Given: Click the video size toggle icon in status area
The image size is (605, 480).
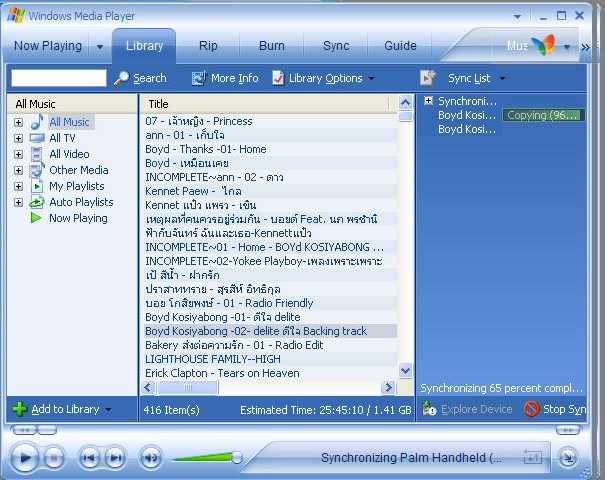Looking at the screenshot, I should [533, 457].
